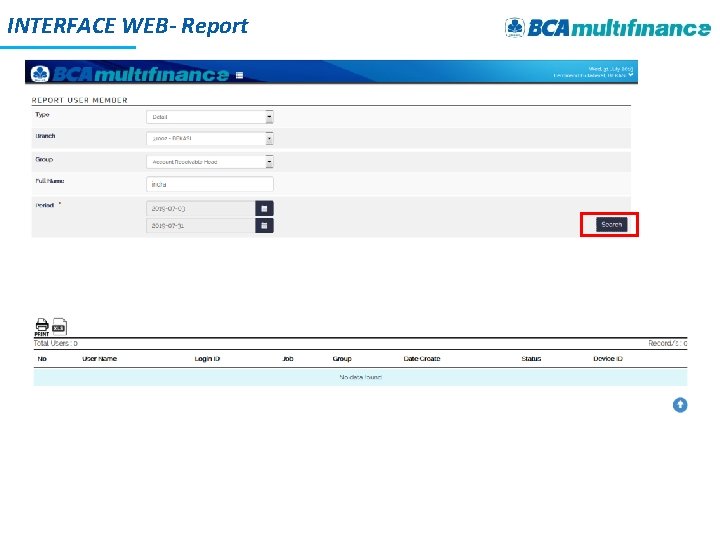Click the Search button
720x540 pixels.
[611, 225]
